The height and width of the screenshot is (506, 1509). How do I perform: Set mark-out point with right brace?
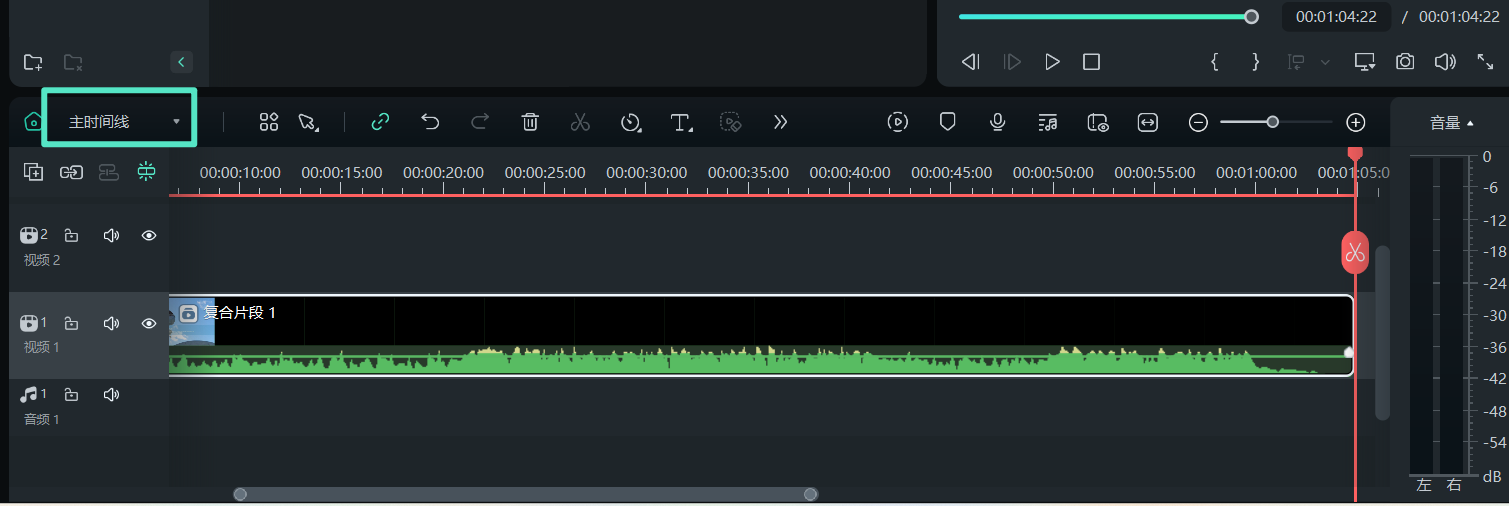1256,62
